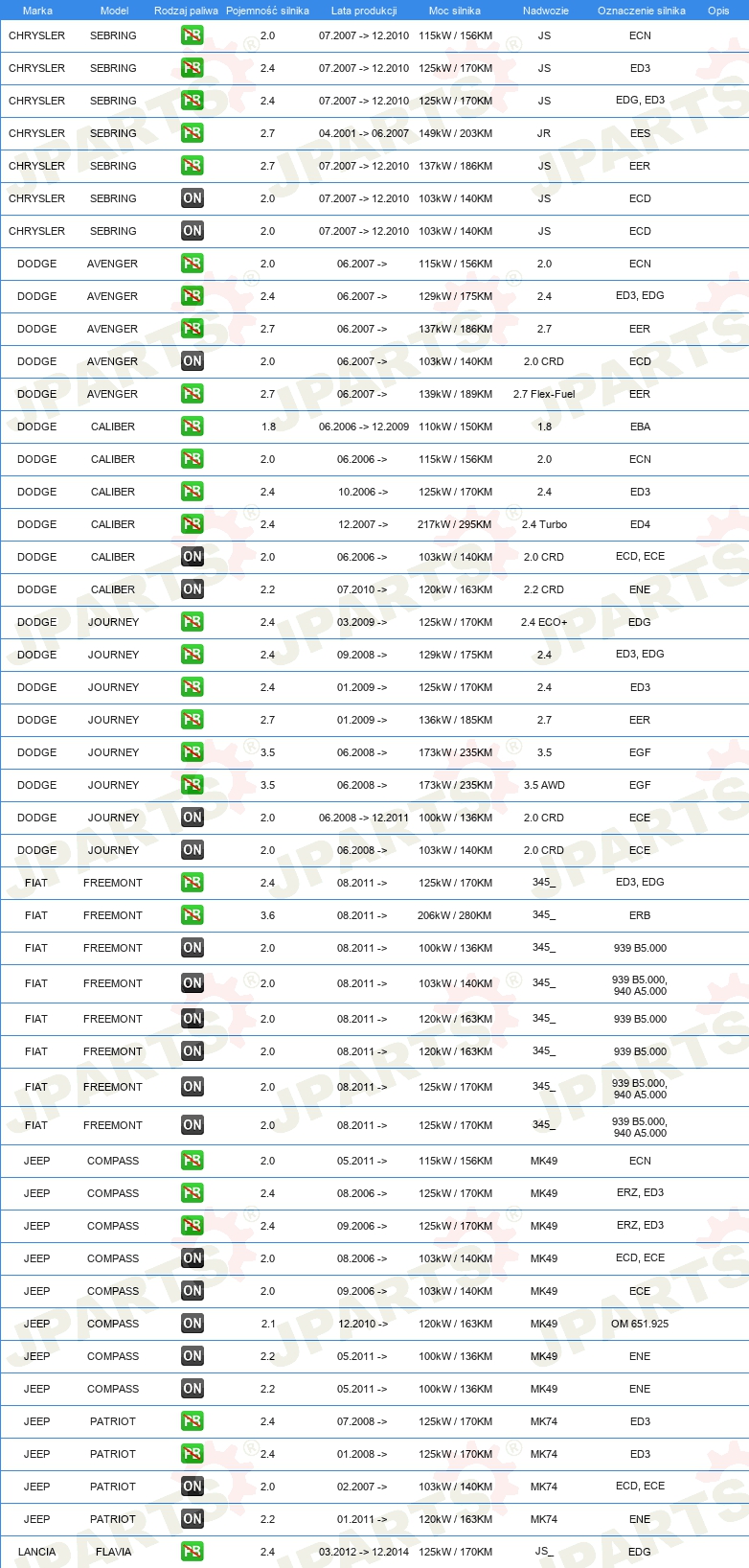Click the 139kW / 189KM power cell
This screenshot has height=1568, width=749.
click(x=455, y=394)
